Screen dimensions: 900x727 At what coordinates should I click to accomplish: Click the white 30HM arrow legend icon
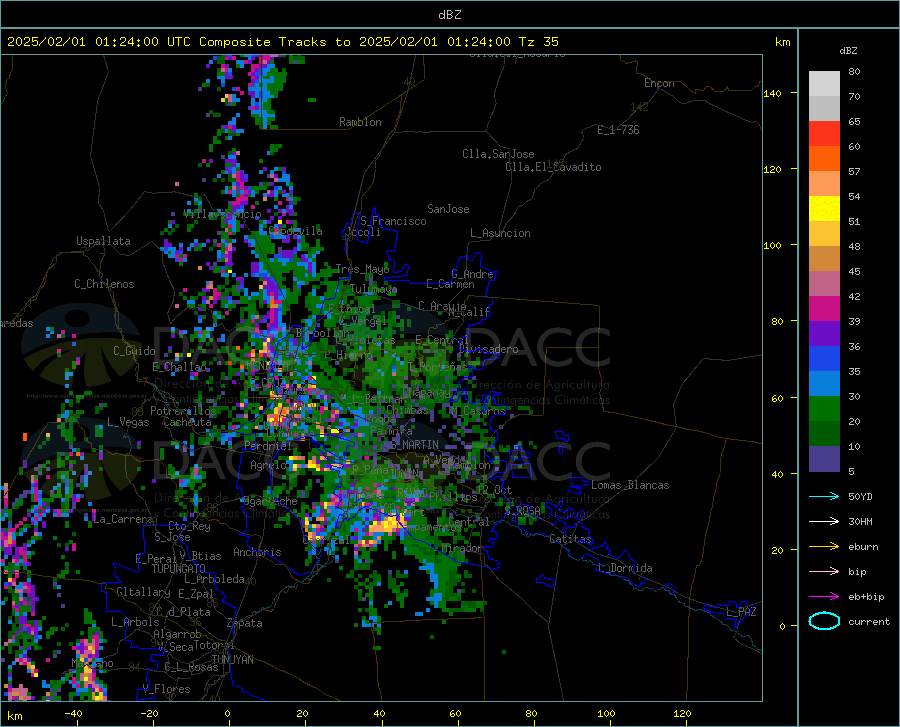click(824, 521)
